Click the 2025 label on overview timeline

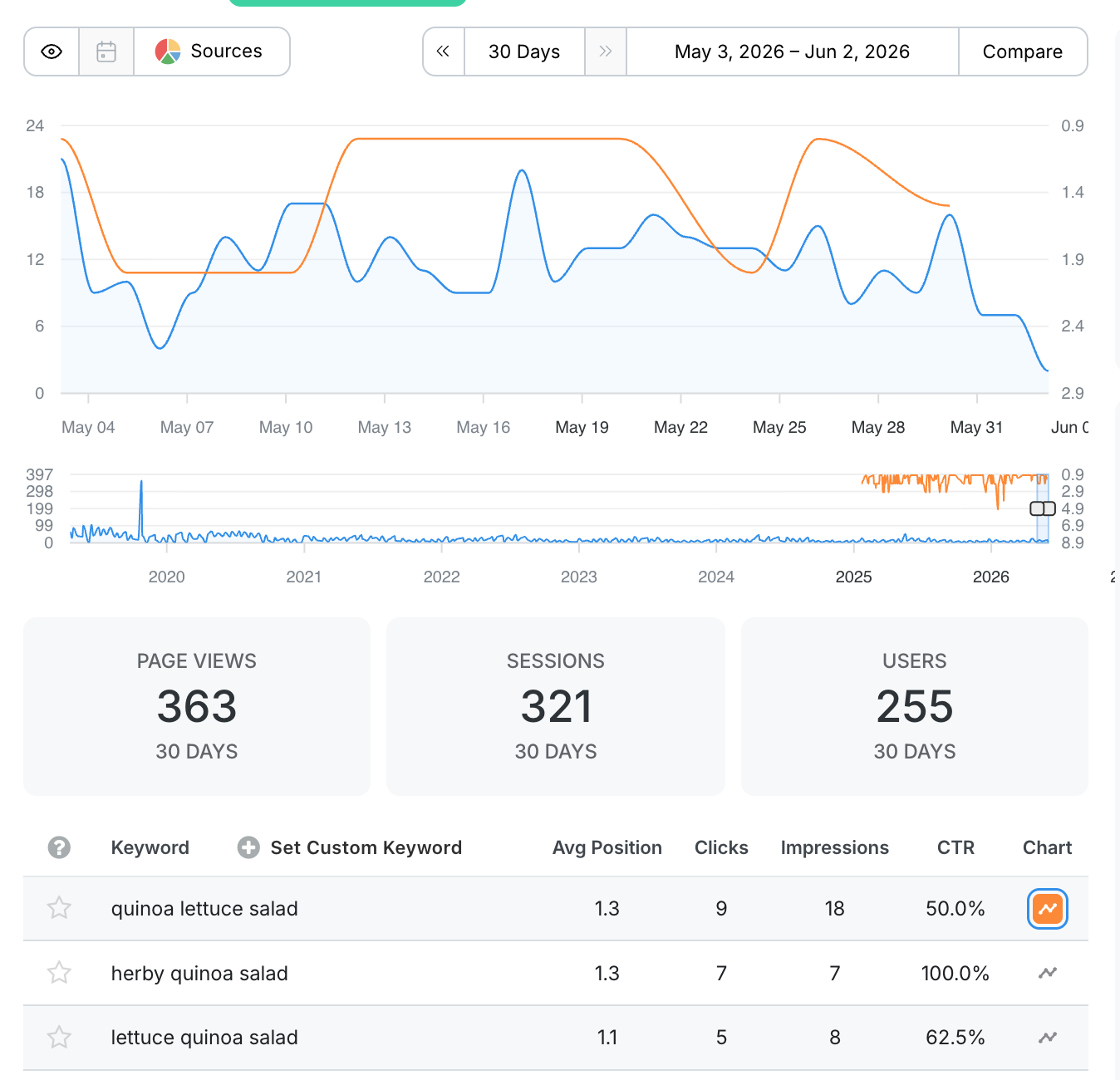[x=854, y=577]
